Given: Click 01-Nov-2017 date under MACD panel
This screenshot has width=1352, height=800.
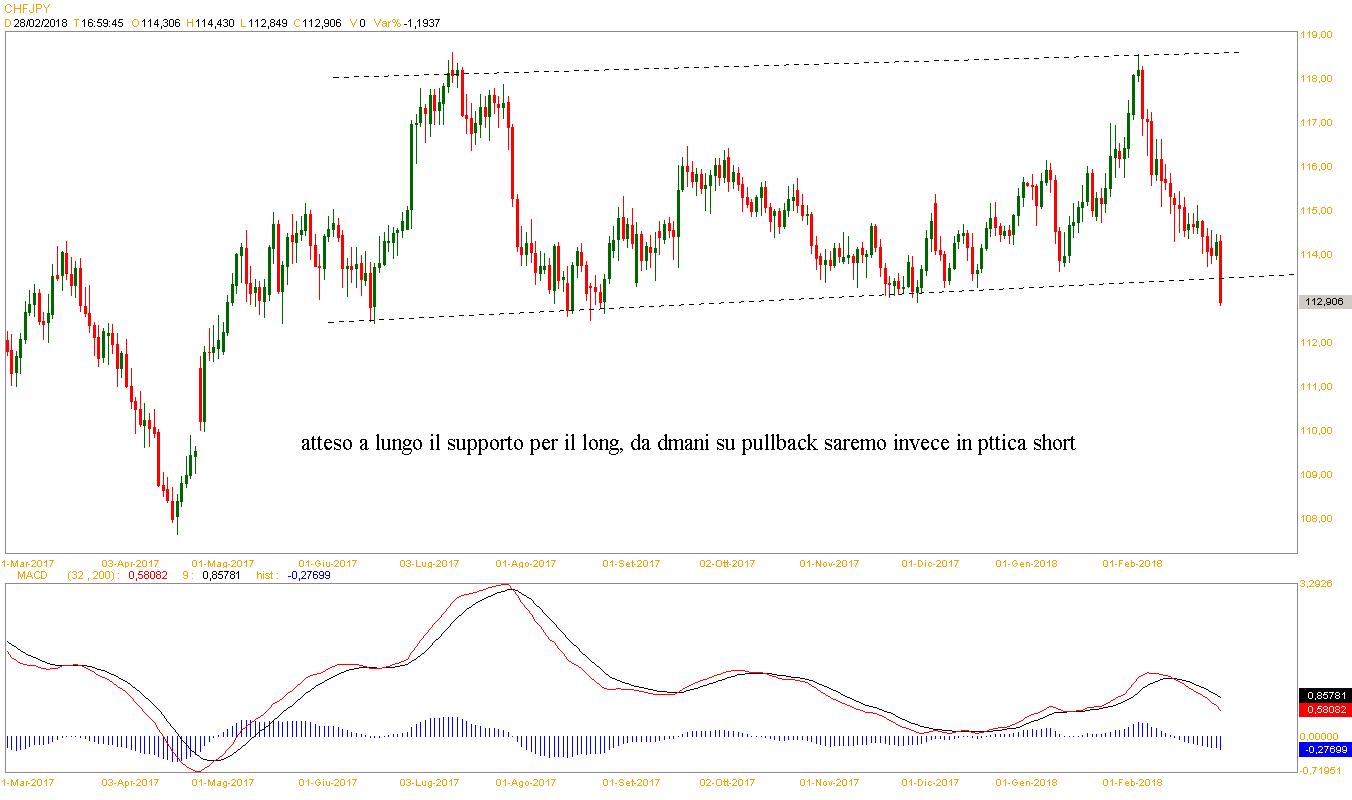Looking at the screenshot, I should 829,782.
